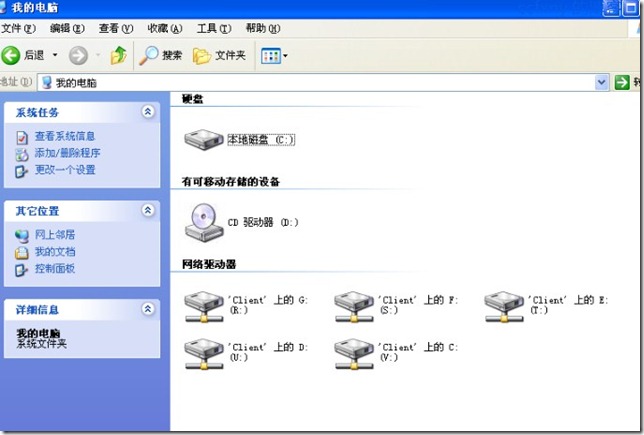Toggle the Folders pane button
This screenshot has height=435, width=644.
coord(219,55)
